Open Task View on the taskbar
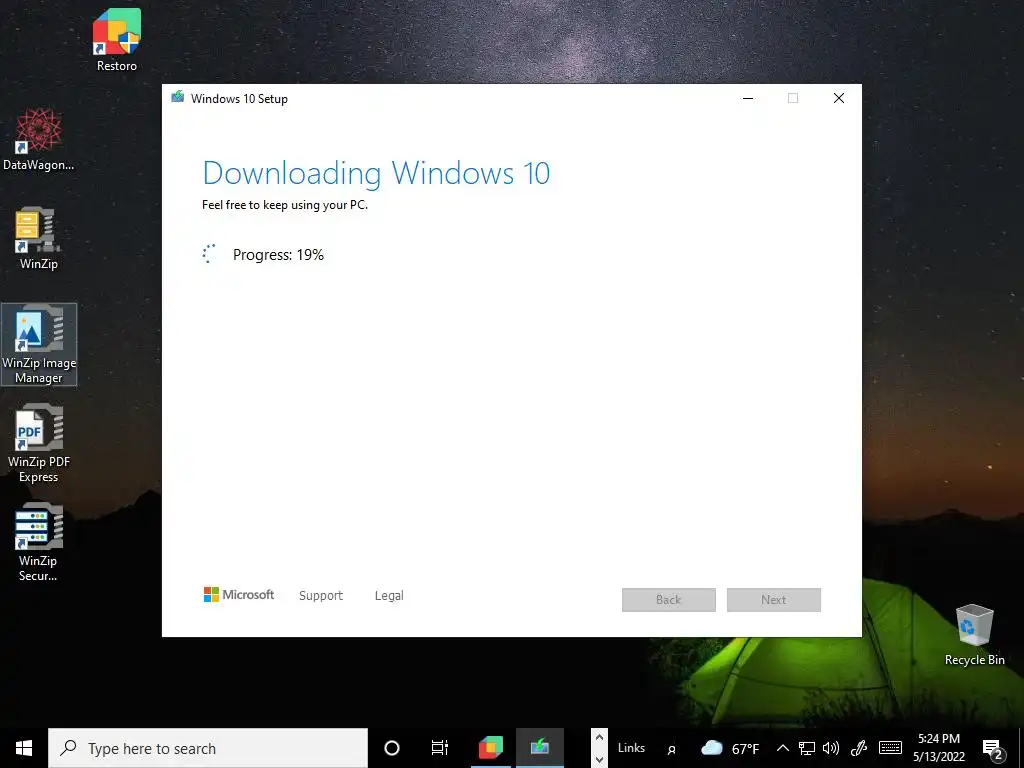 (x=440, y=748)
